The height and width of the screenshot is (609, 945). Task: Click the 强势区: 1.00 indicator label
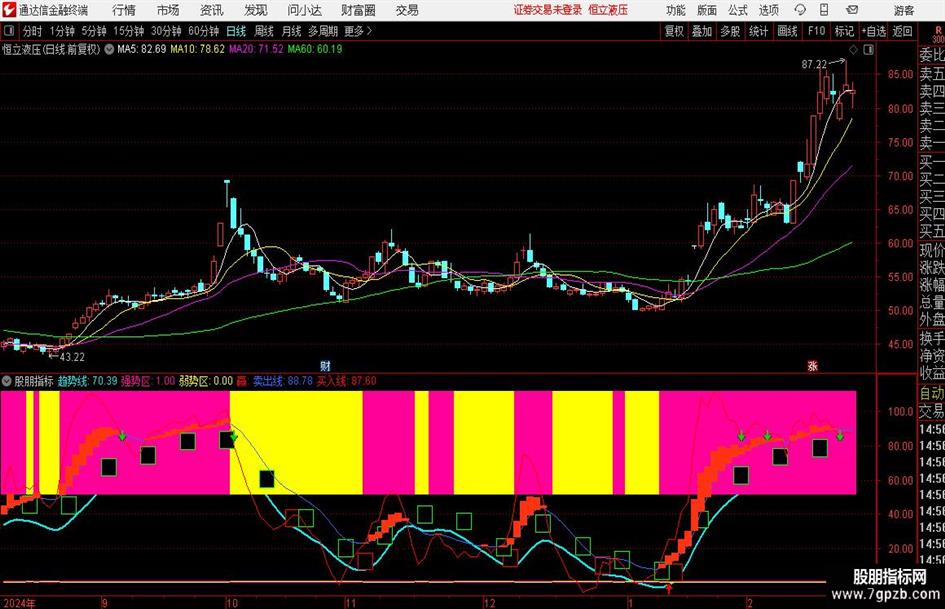pos(148,381)
